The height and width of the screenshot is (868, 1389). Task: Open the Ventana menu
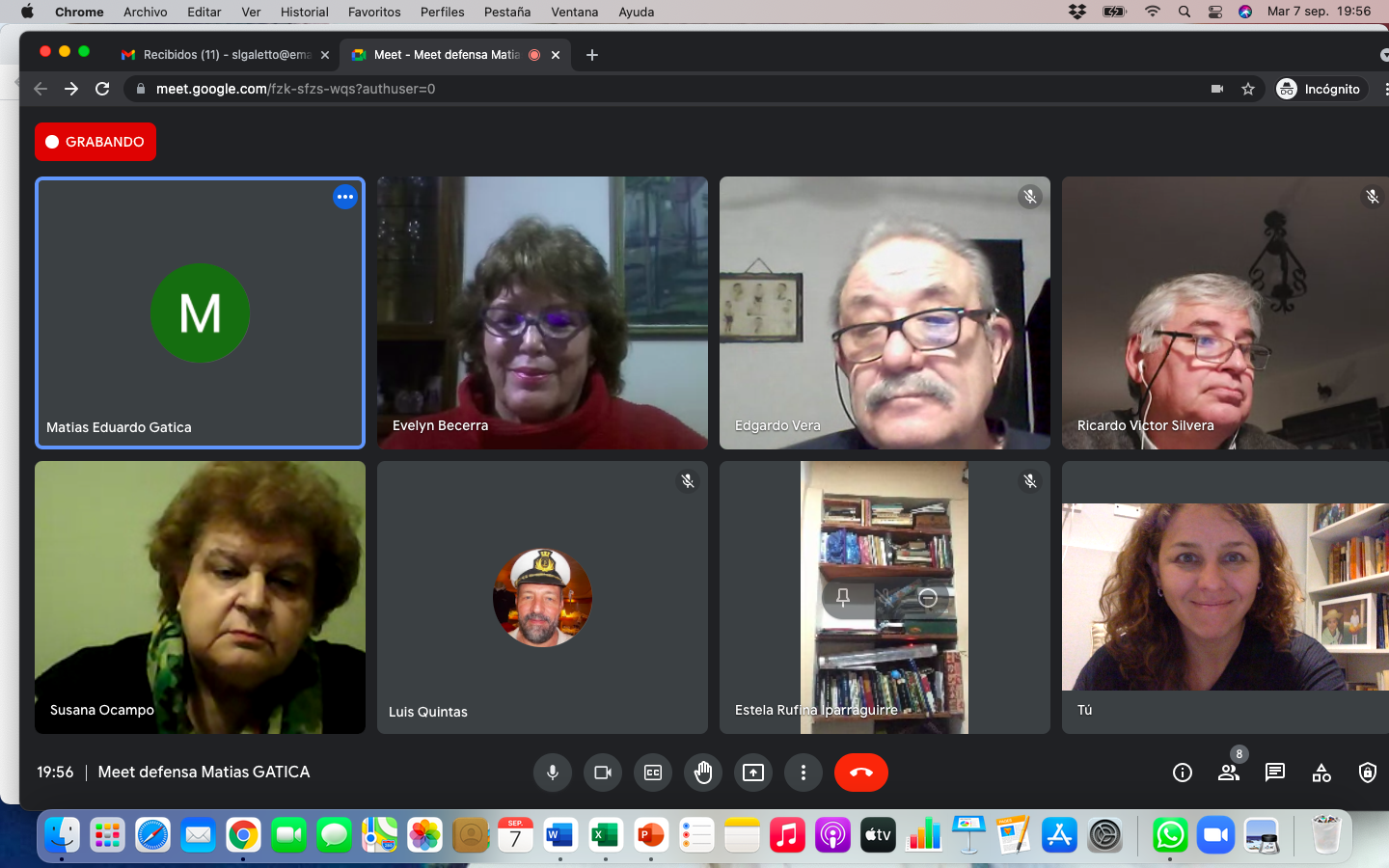click(575, 12)
